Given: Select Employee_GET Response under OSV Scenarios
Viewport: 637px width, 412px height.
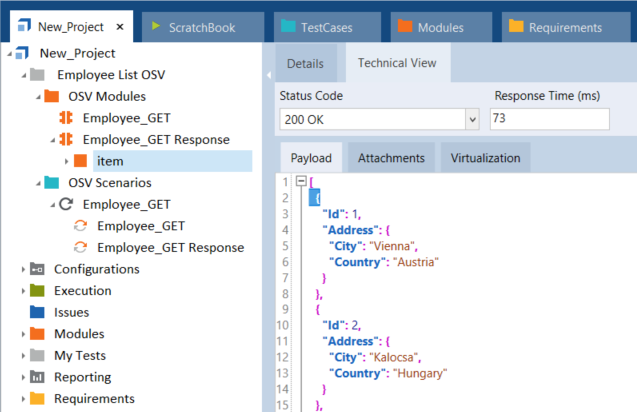Looking at the screenshot, I should coord(170,248).
